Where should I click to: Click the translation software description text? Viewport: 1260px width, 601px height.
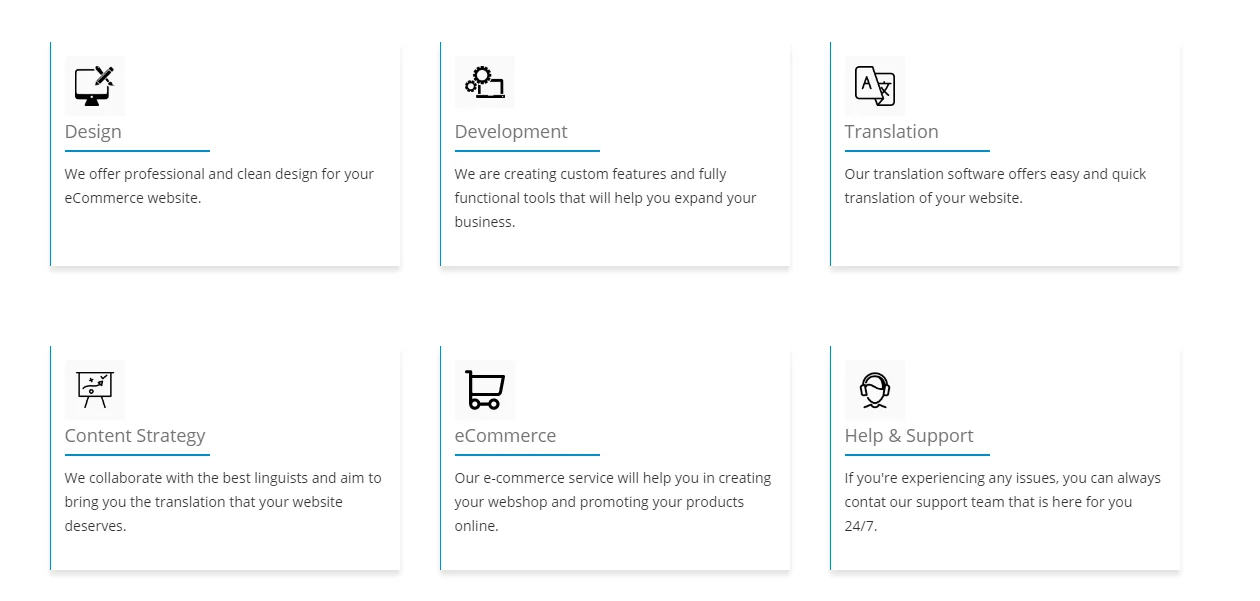point(995,186)
